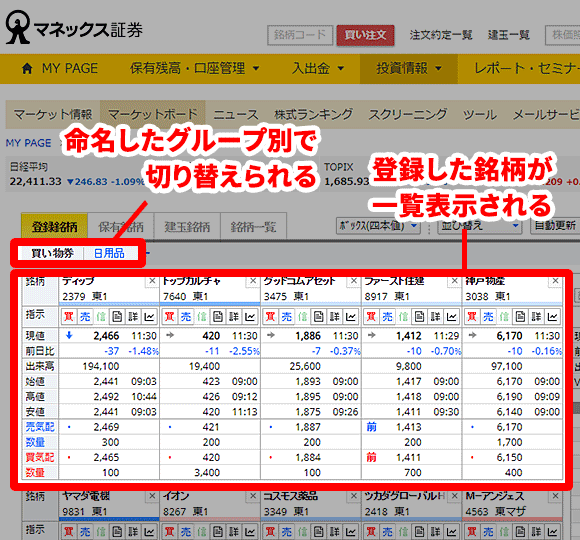
Task: Open the details (詳) icon for ファースト住建
Action: tap(436, 317)
